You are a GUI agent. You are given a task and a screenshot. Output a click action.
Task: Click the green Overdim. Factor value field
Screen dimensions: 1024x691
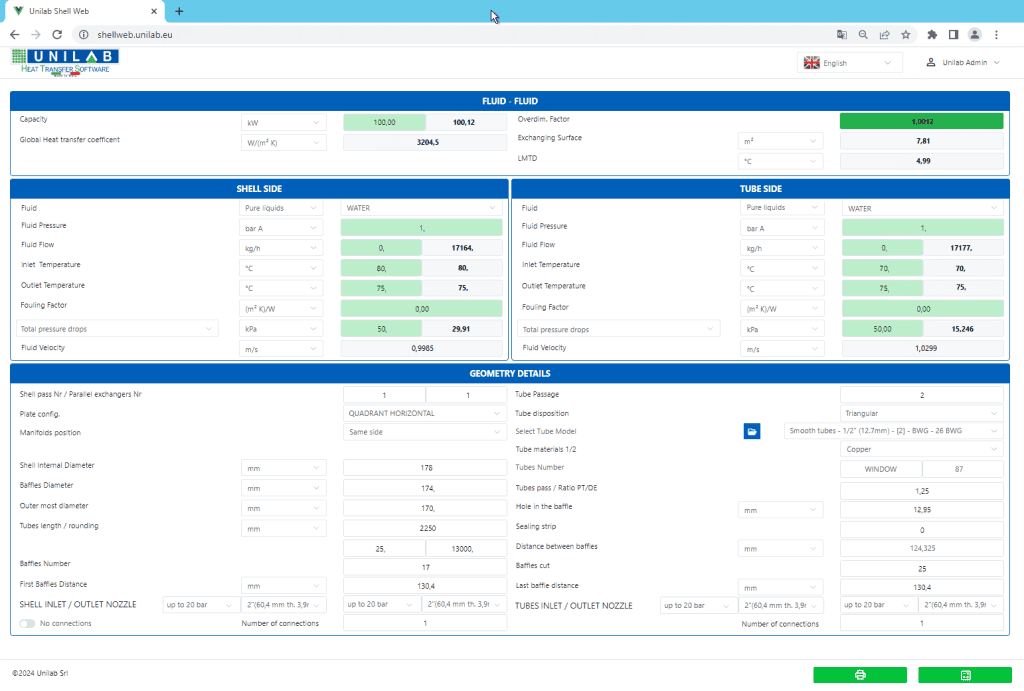pos(921,121)
